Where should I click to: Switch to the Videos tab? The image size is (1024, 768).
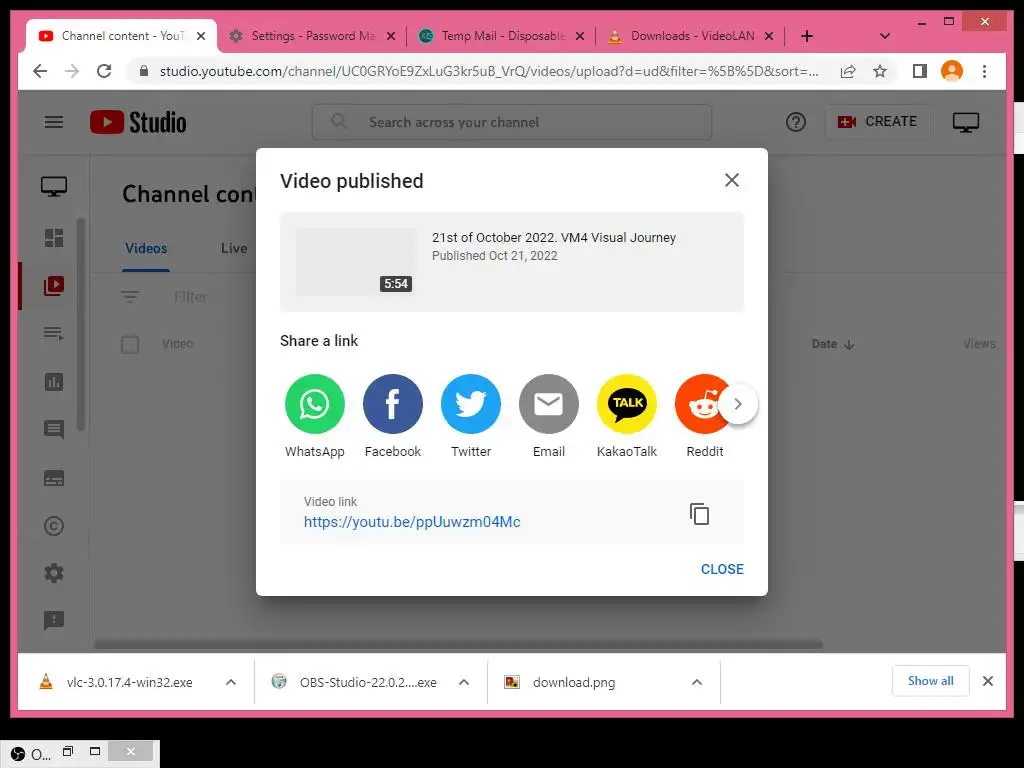coord(146,249)
